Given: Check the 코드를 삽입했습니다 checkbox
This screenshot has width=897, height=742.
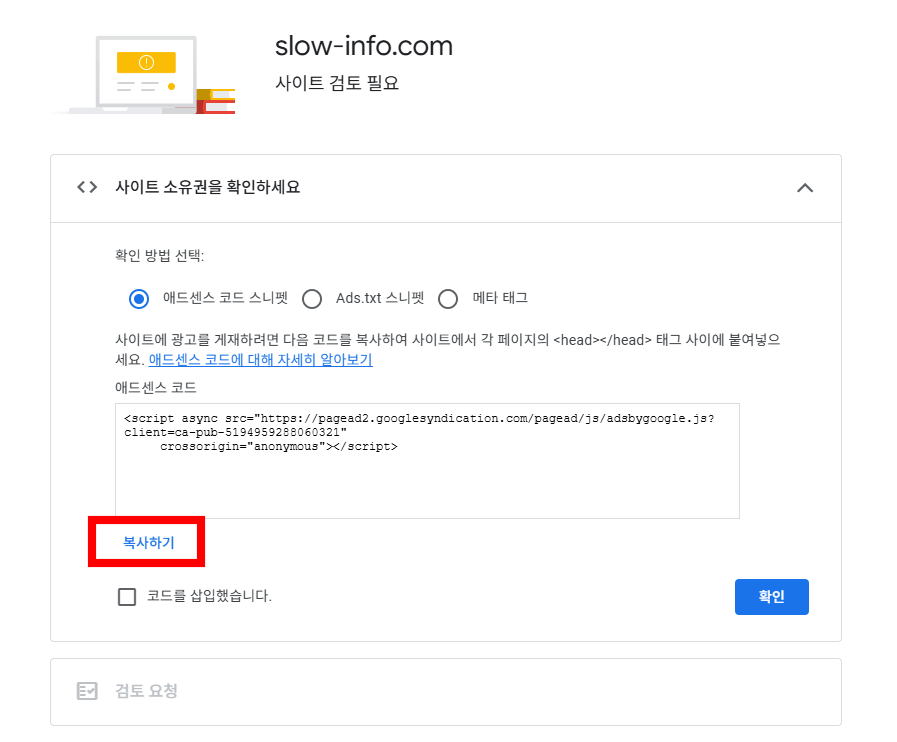Looking at the screenshot, I should [127, 597].
